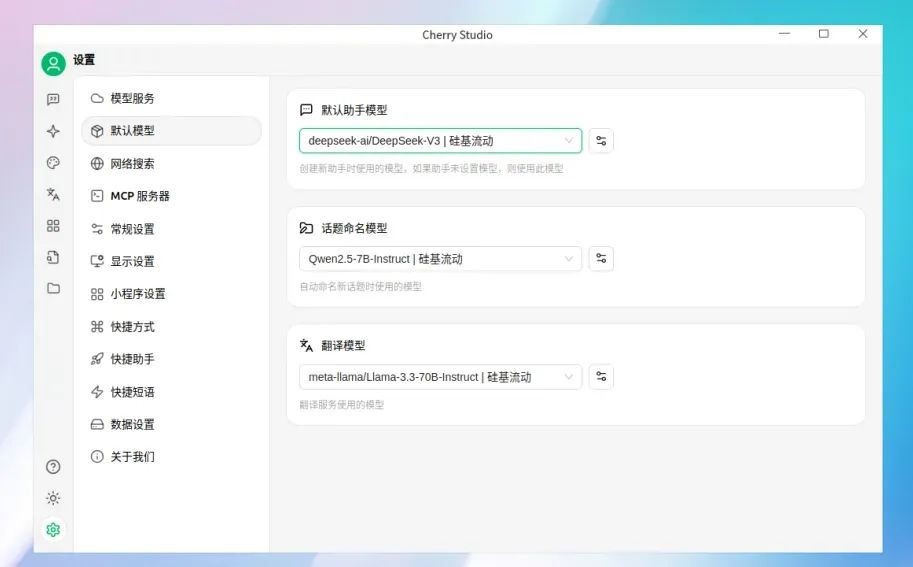Open the help question mark icon
This screenshot has height=567, width=913.
[x=53, y=467]
